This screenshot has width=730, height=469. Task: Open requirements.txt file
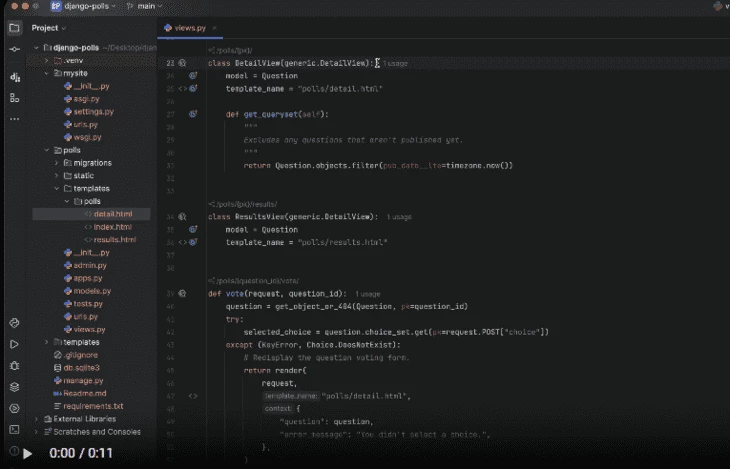[x=88, y=406]
